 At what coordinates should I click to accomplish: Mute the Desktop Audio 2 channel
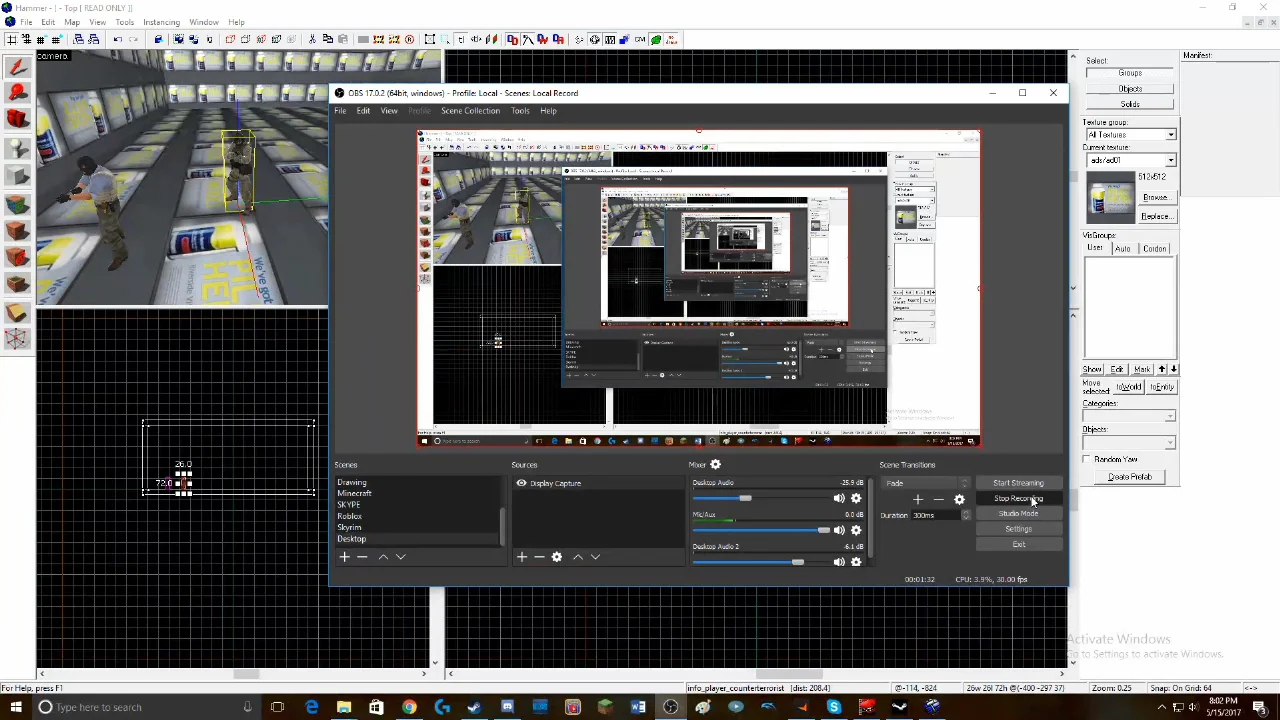[x=839, y=562]
